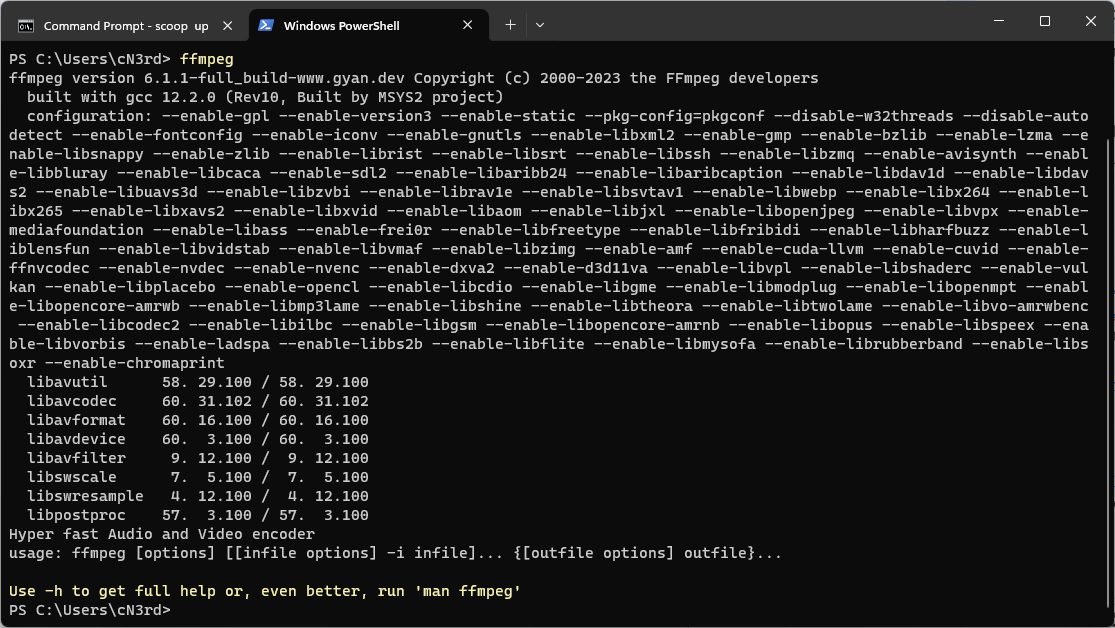This screenshot has height=628, width=1115.
Task: Click the libswresample version row
Action: (x=198, y=496)
